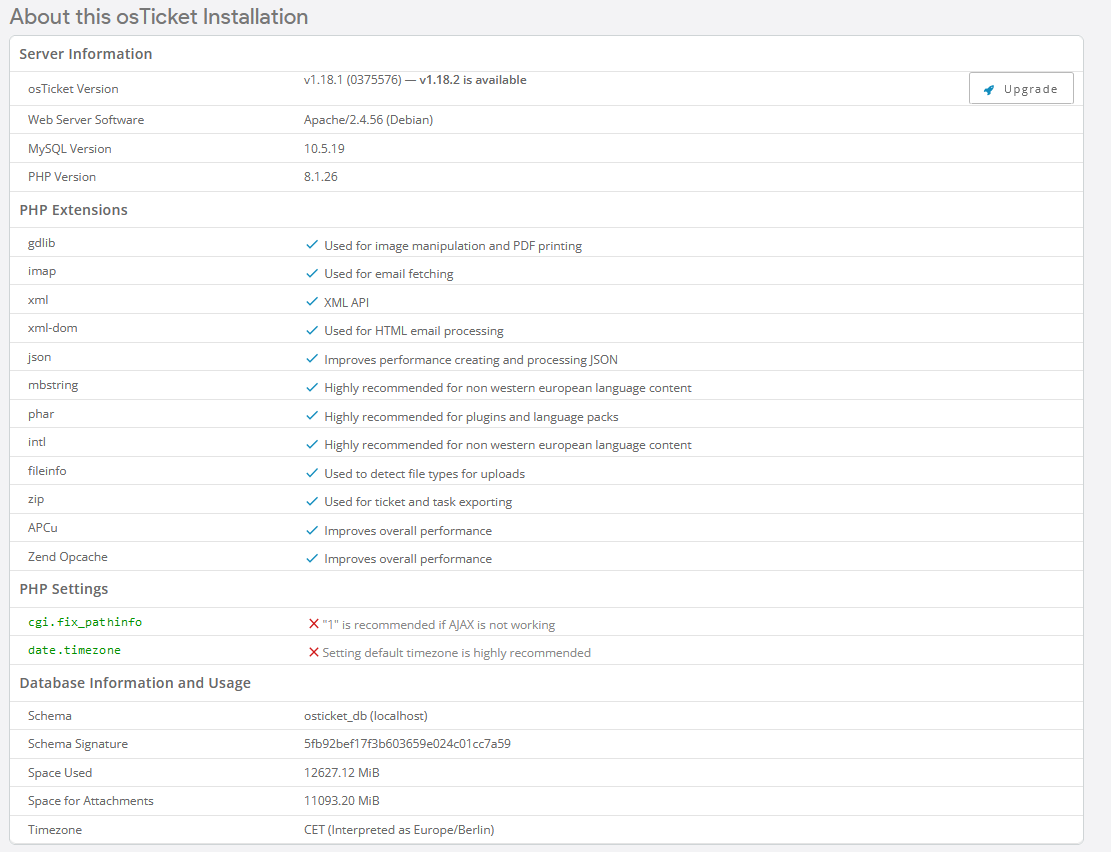Click the red X icon for date.timezone
1111x852 pixels.
tap(313, 652)
